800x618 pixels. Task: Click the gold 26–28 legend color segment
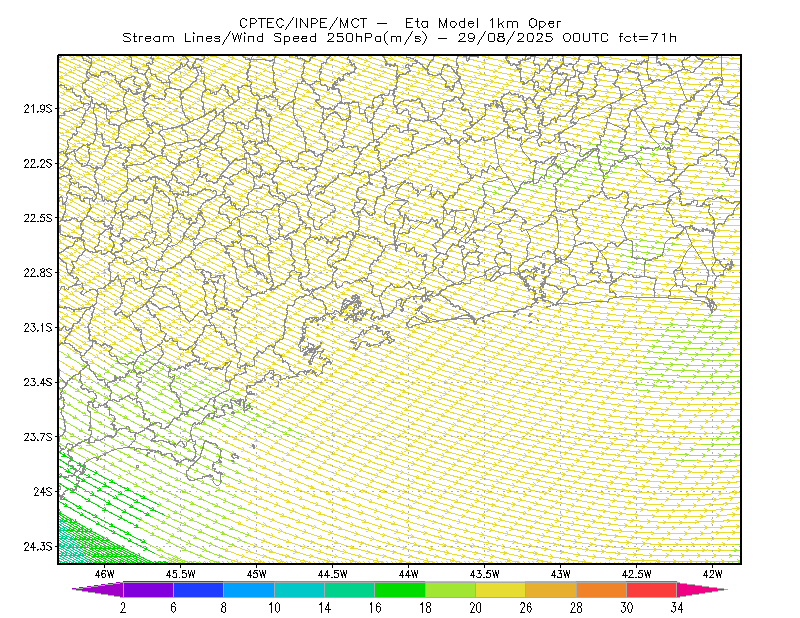tap(551, 589)
